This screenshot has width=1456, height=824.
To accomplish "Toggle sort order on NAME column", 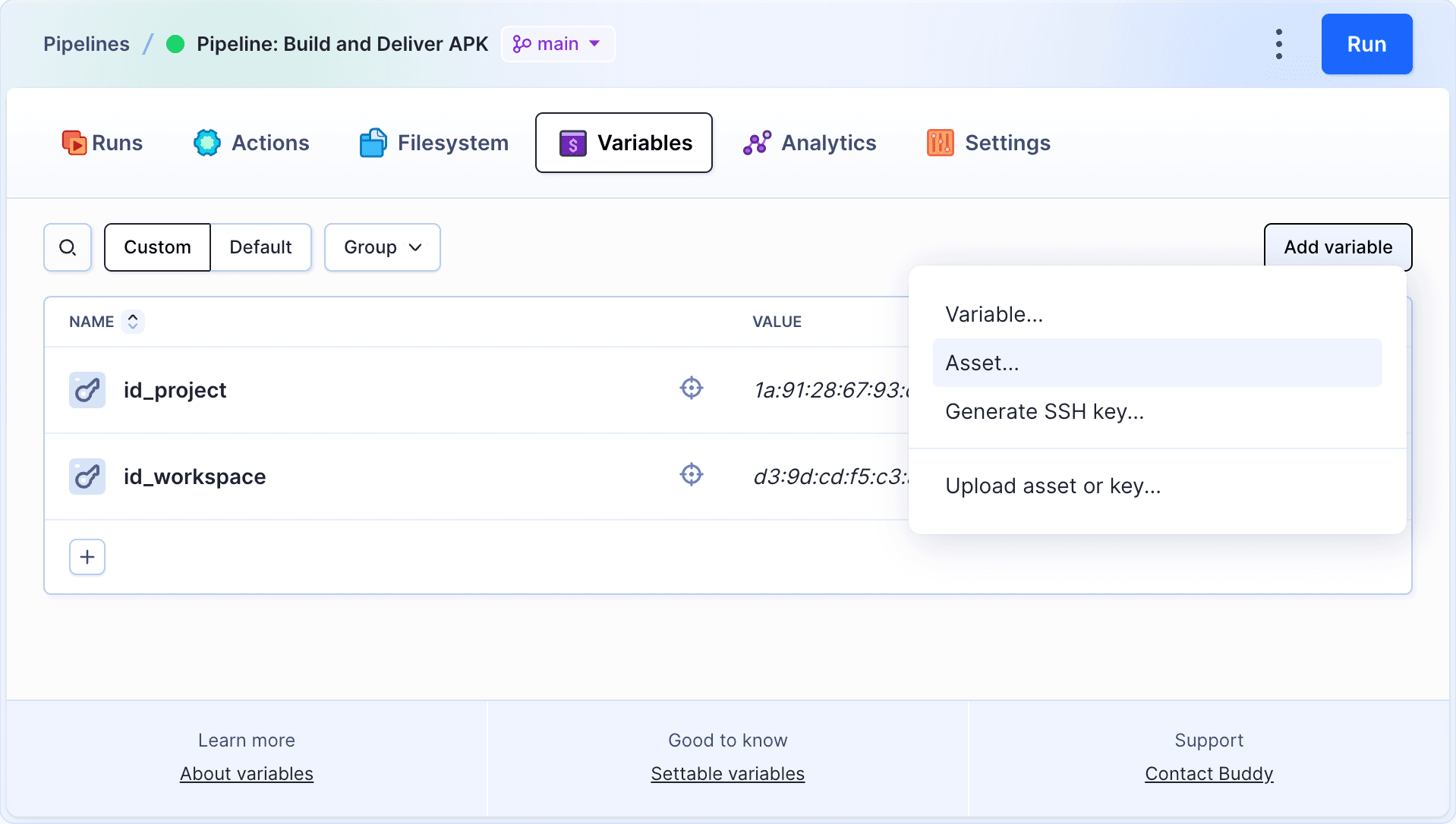I will (x=133, y=322).
